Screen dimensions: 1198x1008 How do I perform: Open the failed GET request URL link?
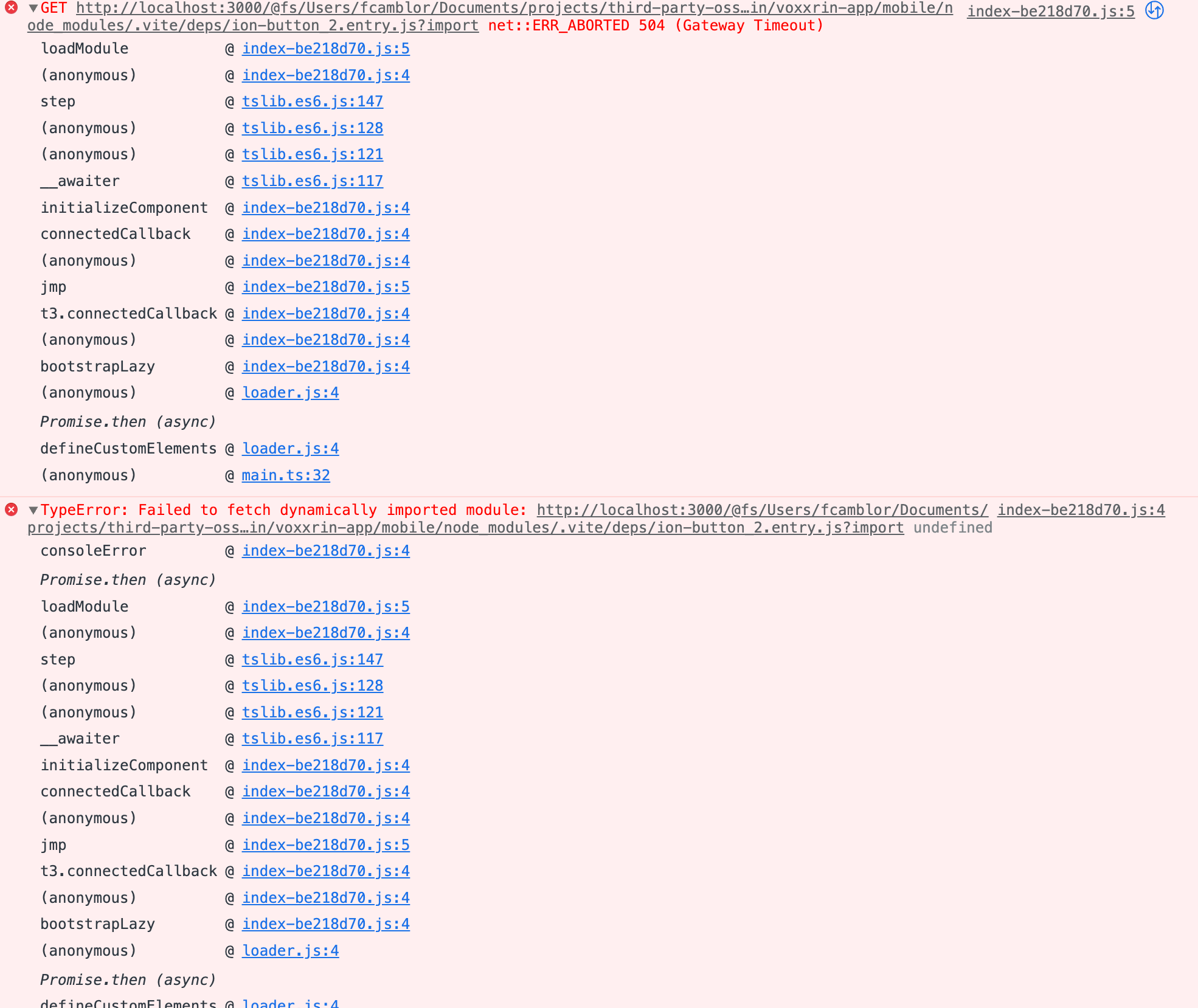(514, 9)
